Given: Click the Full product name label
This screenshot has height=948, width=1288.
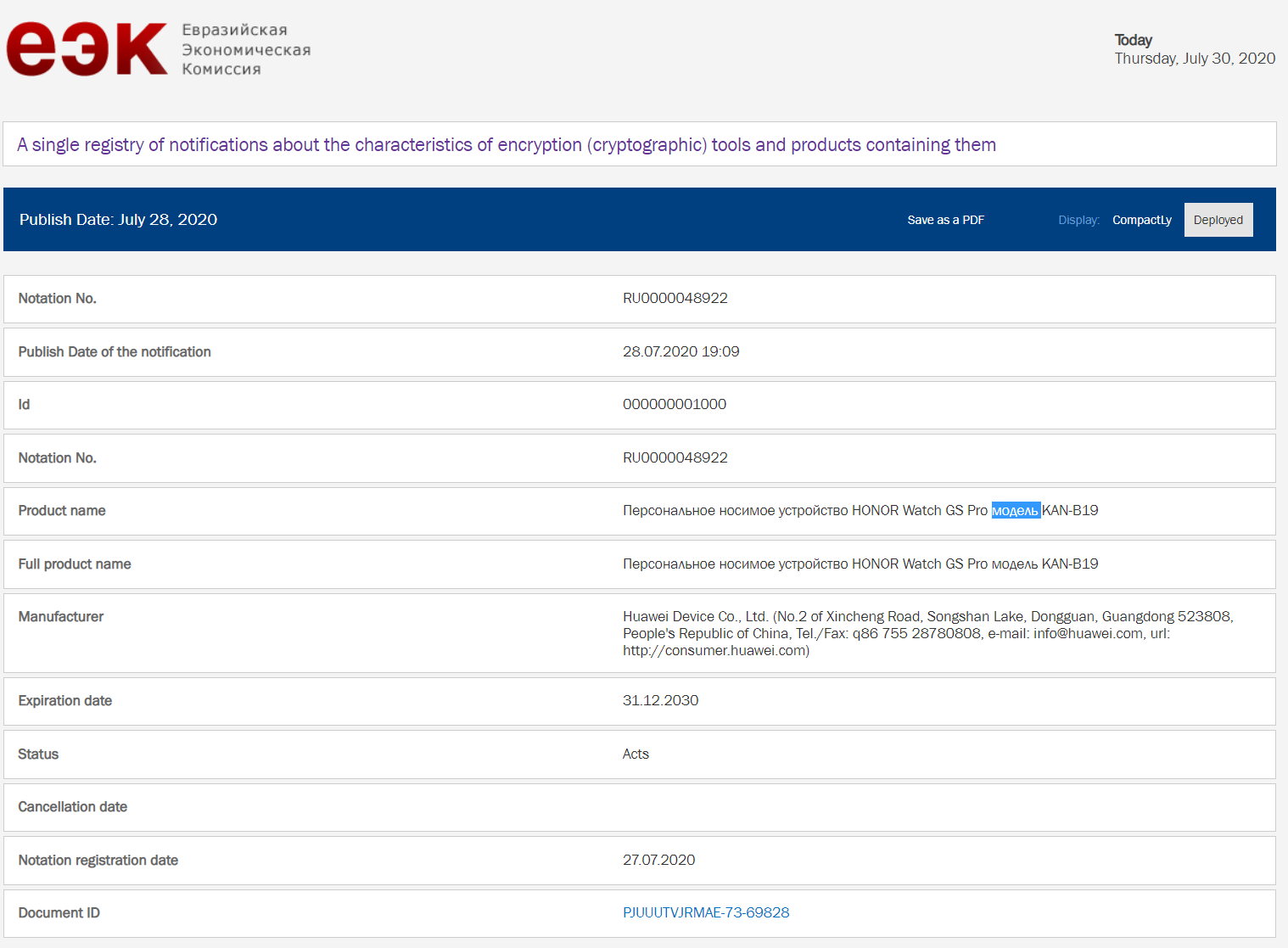Looking at the screenshot, I should 75,564.
